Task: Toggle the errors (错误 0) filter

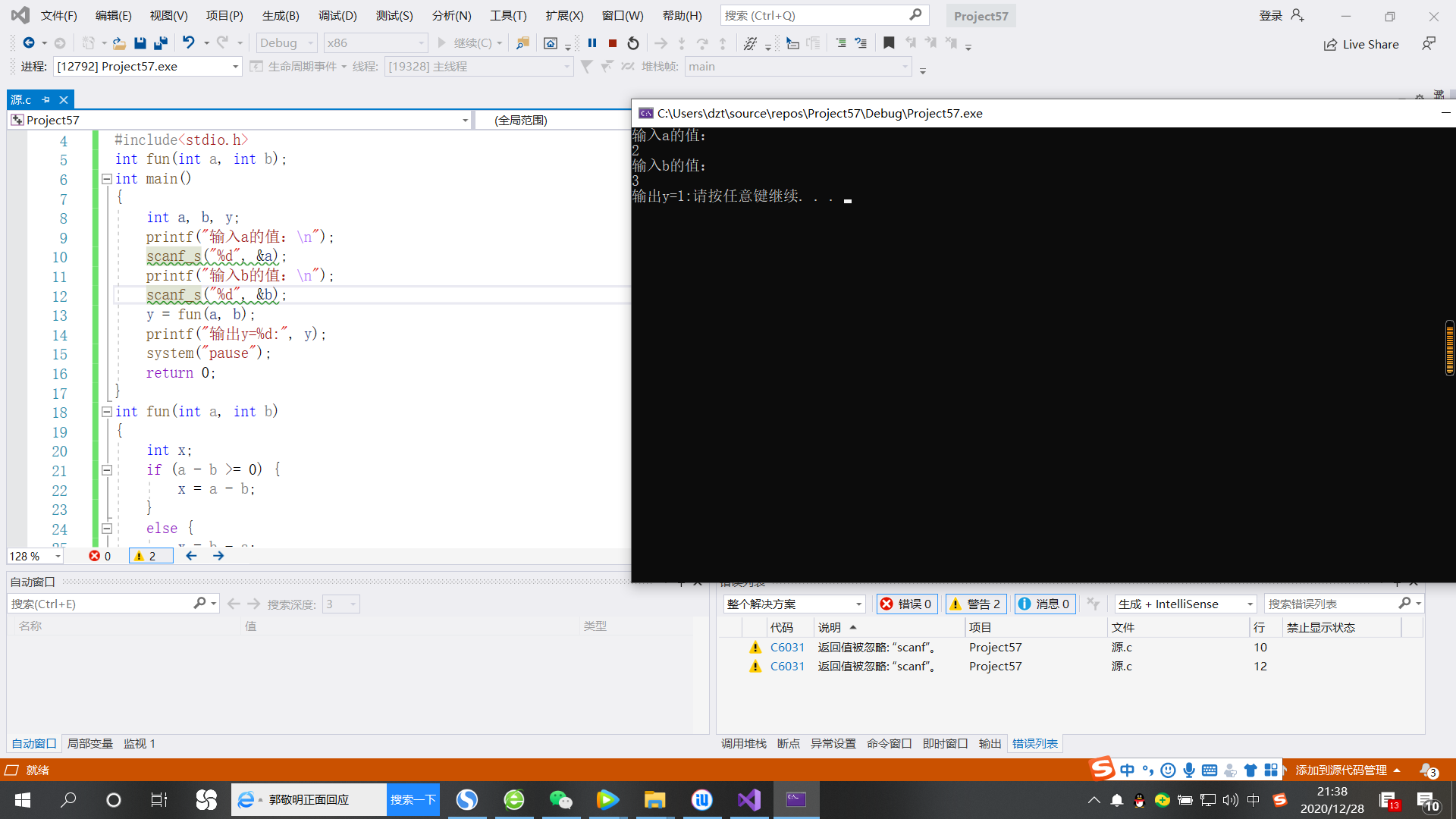Action: [x=907, y=604]
